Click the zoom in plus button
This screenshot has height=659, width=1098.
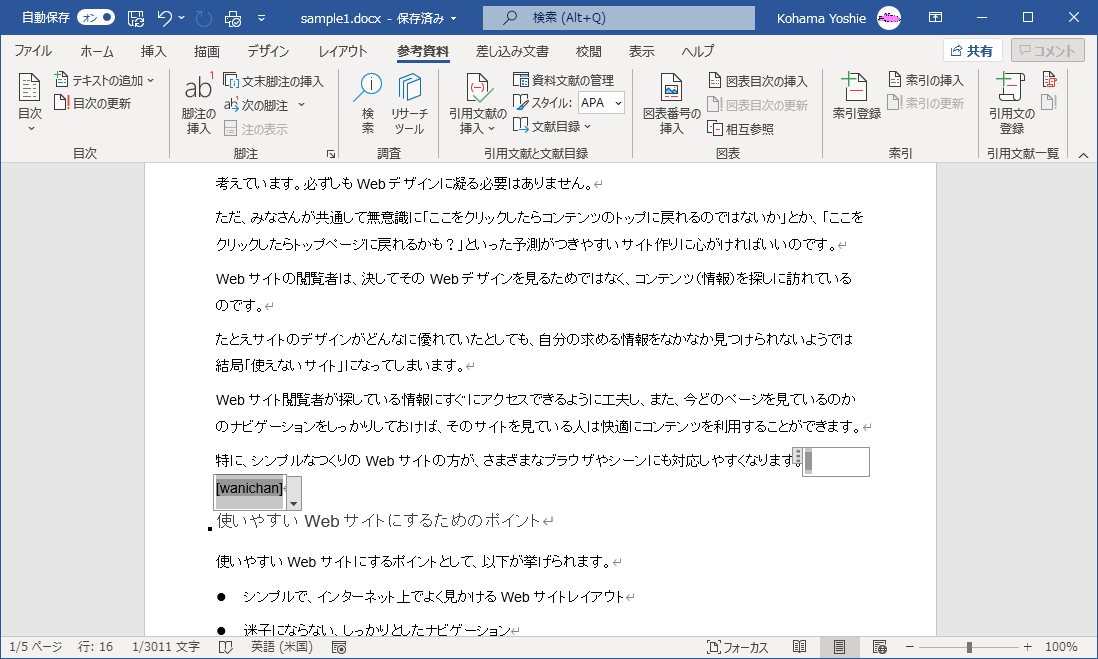[x=1027, y=647]
